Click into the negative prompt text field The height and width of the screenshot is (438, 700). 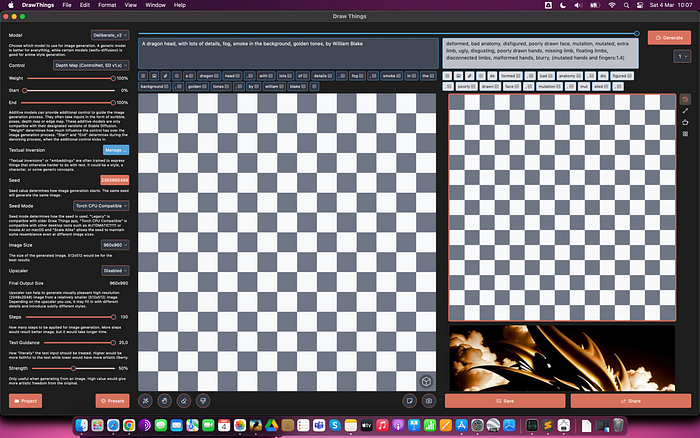(x=540, y=53)
